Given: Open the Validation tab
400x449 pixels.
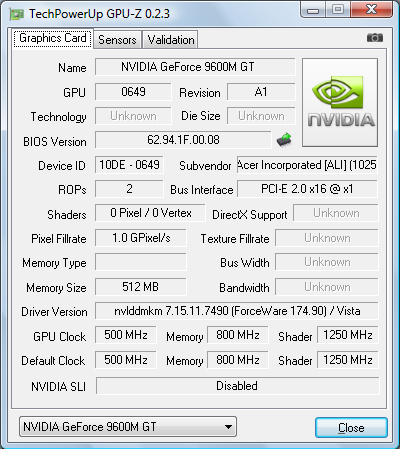Looking at the screenshot, I should pos(171,40).
